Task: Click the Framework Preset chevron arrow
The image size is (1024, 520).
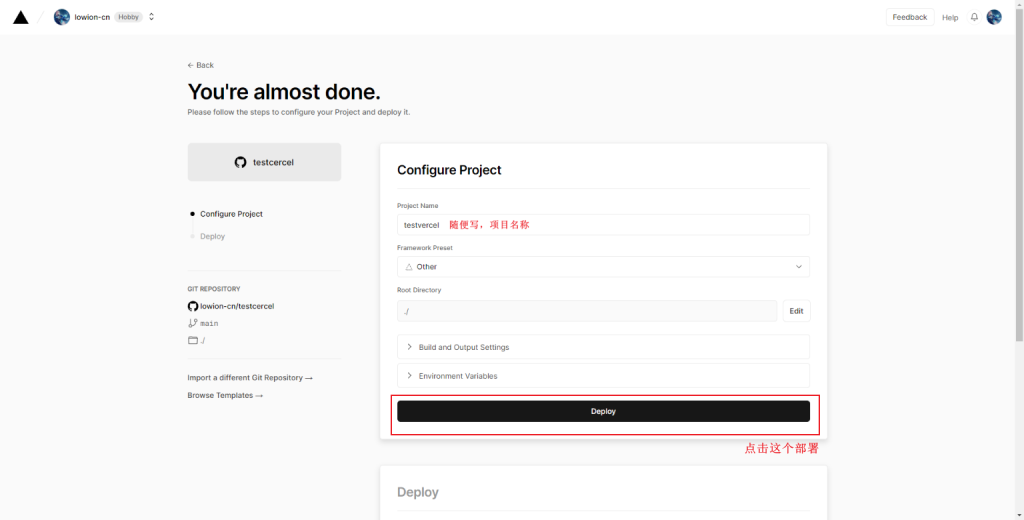Action: (799, 267)
